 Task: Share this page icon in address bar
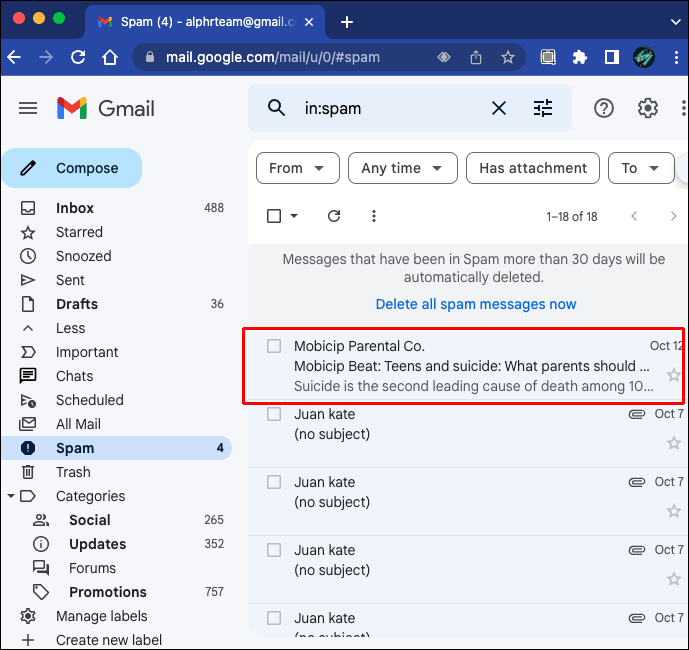coord(476,57)
